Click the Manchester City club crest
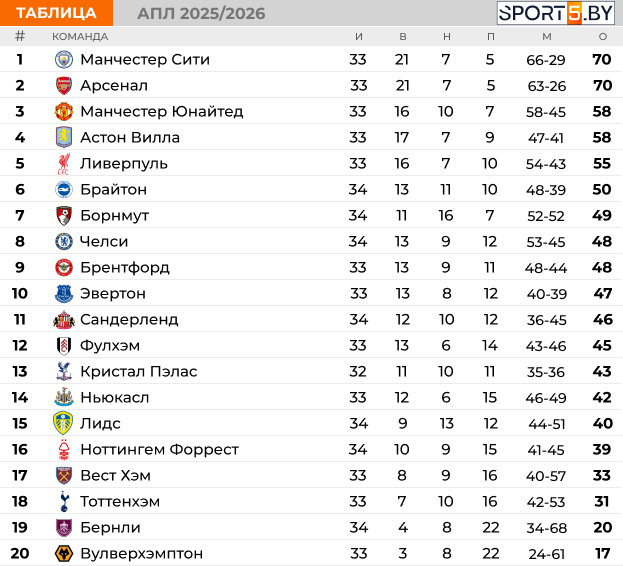This screenshot has width=623, height=566. pos(64,59)
